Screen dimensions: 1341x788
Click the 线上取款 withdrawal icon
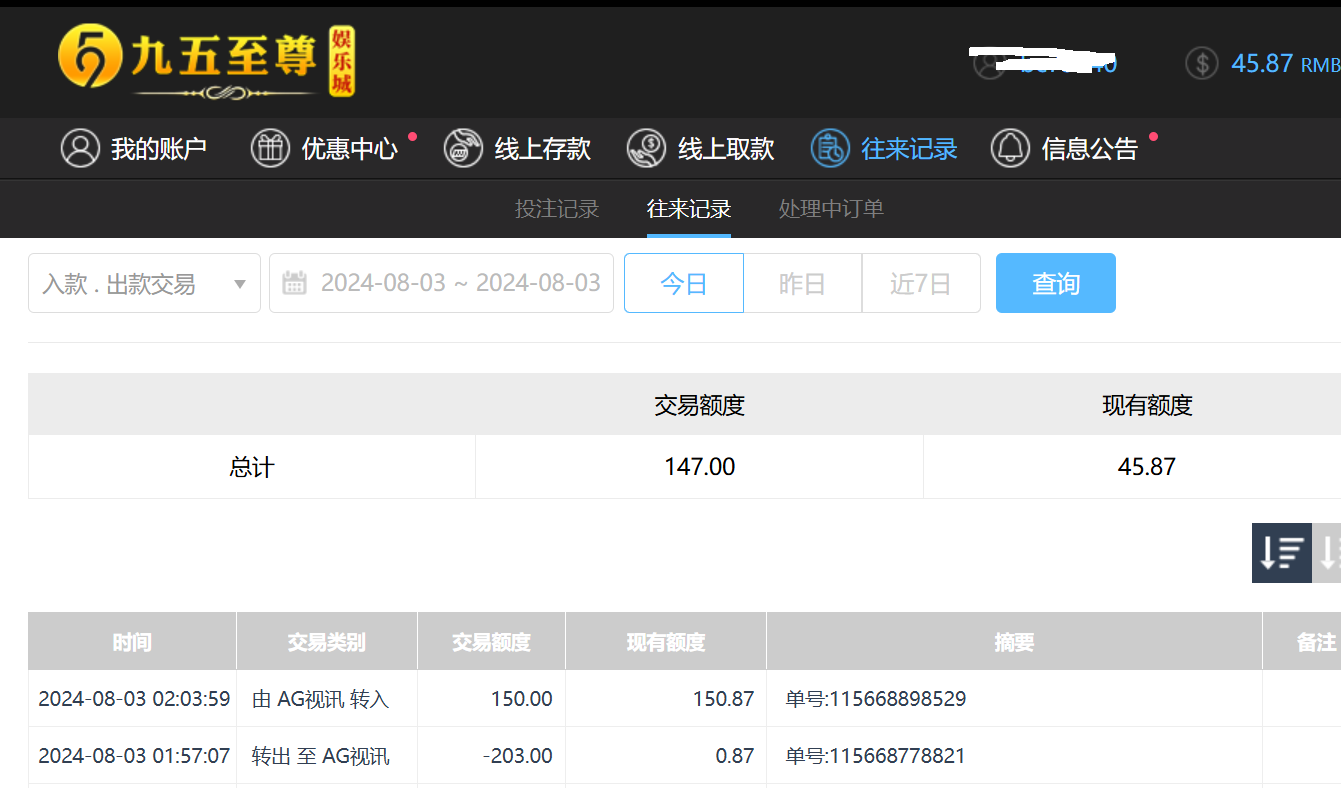[x=647, y=148]
